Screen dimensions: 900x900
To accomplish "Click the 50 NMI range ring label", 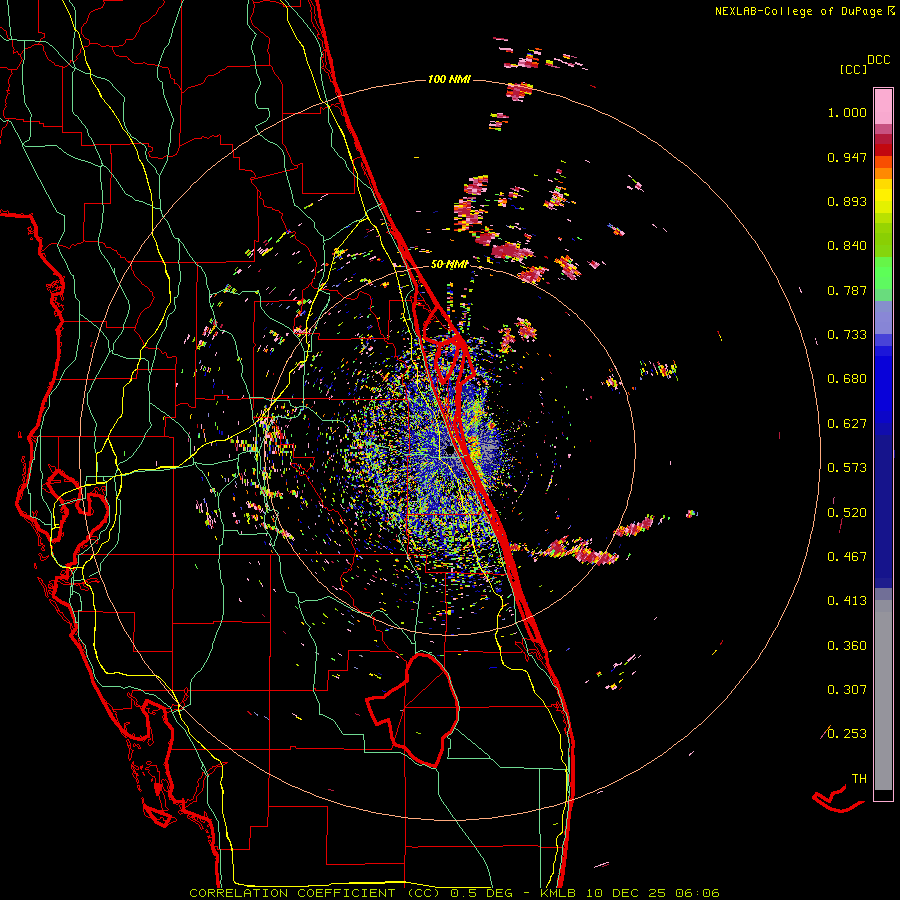I will click(449, 264).
